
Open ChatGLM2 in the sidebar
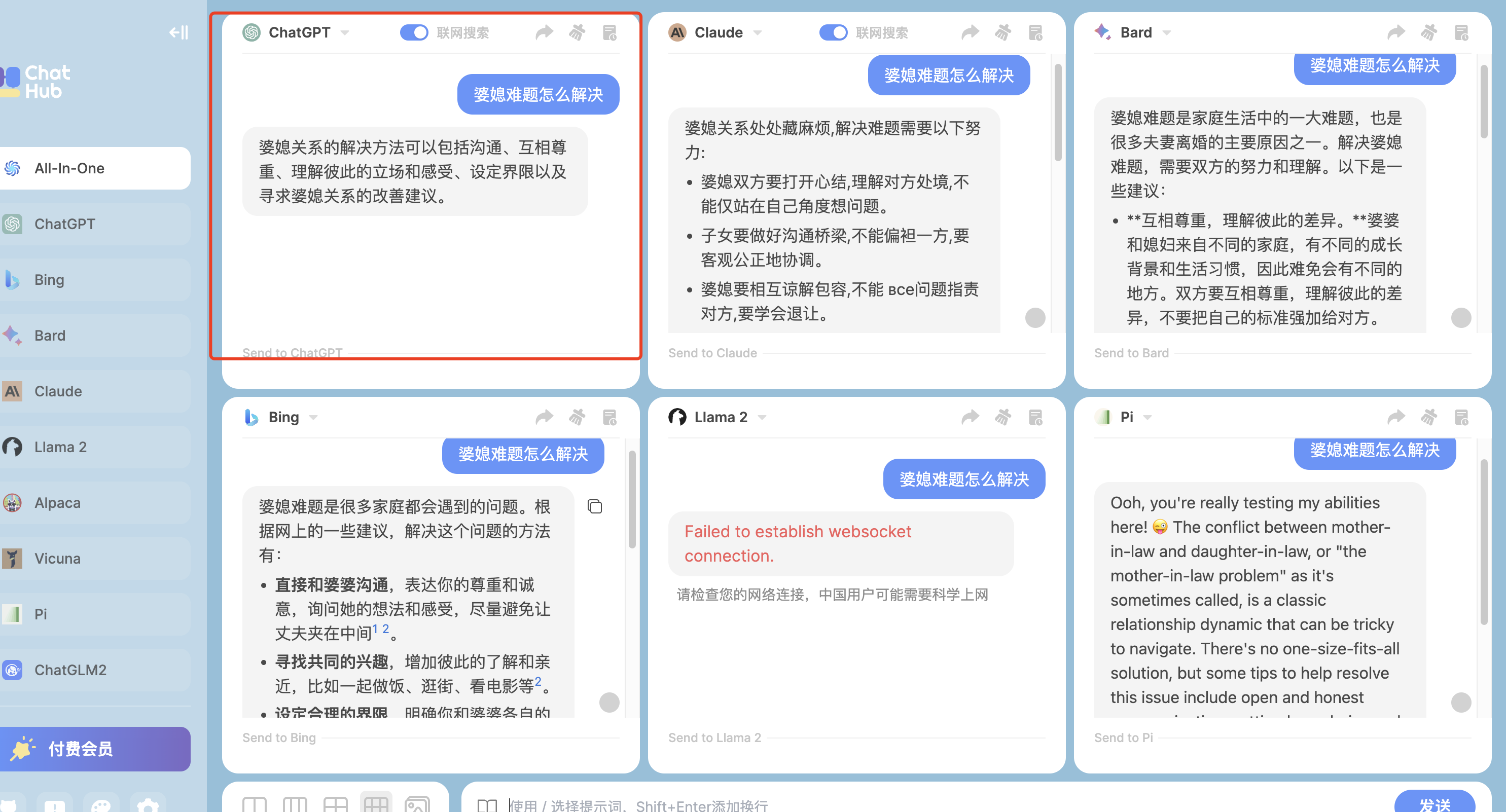pyautogui.click(x=95, y=670)
